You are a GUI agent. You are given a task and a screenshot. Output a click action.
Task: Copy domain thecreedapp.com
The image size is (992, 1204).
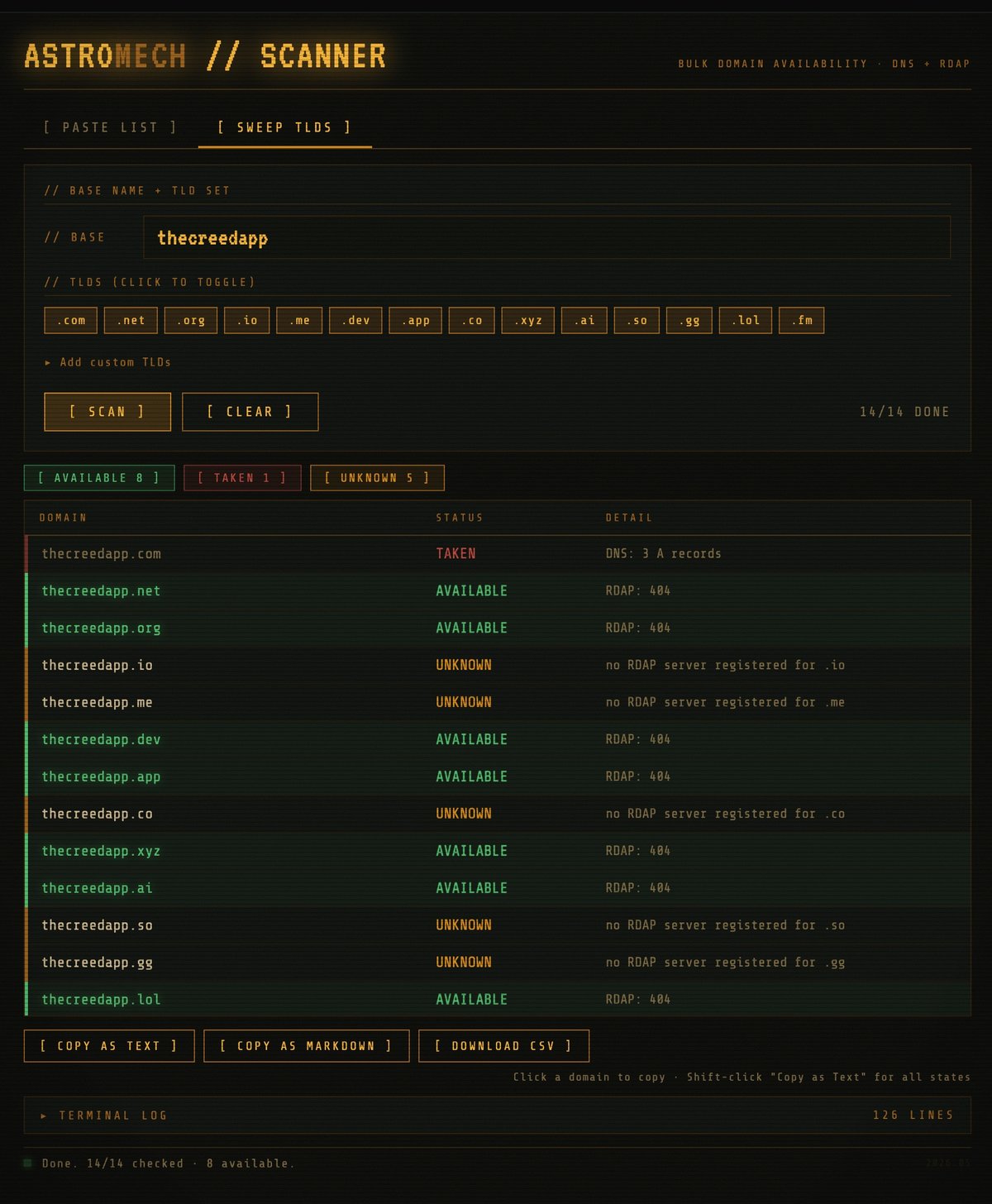102,554
